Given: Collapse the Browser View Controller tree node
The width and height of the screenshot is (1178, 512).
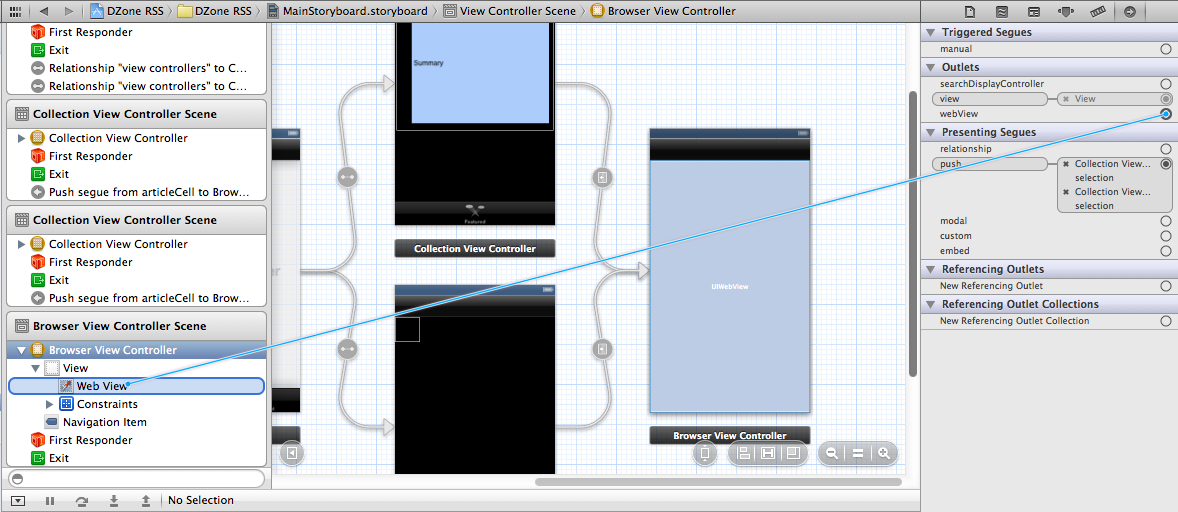Looking at the screenshot, I should pos(22,350).
